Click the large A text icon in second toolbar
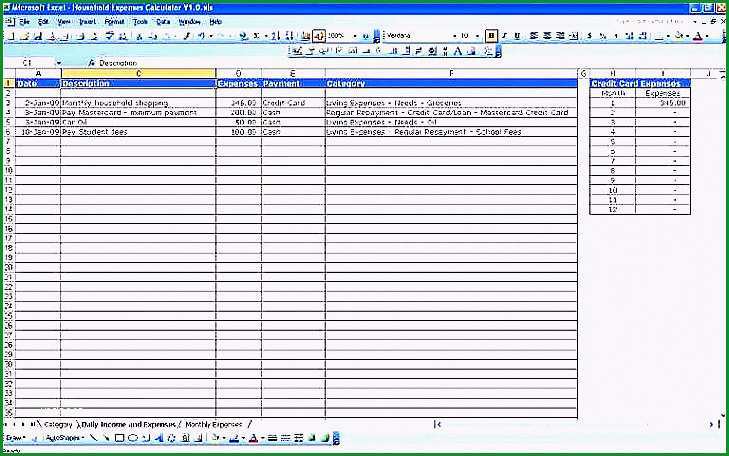Viewport: 729px width, 456px height. (457, 52)
